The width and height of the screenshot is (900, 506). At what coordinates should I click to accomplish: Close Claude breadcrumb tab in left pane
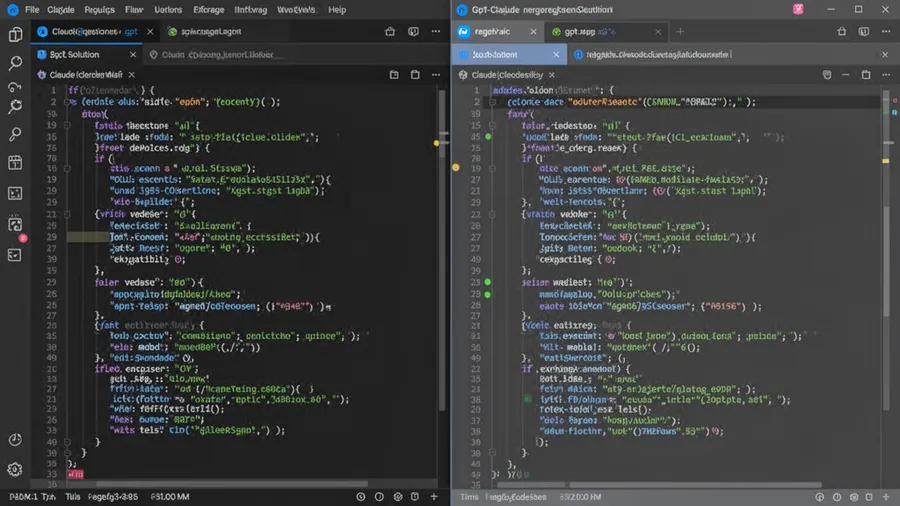(x=131, y=75)
